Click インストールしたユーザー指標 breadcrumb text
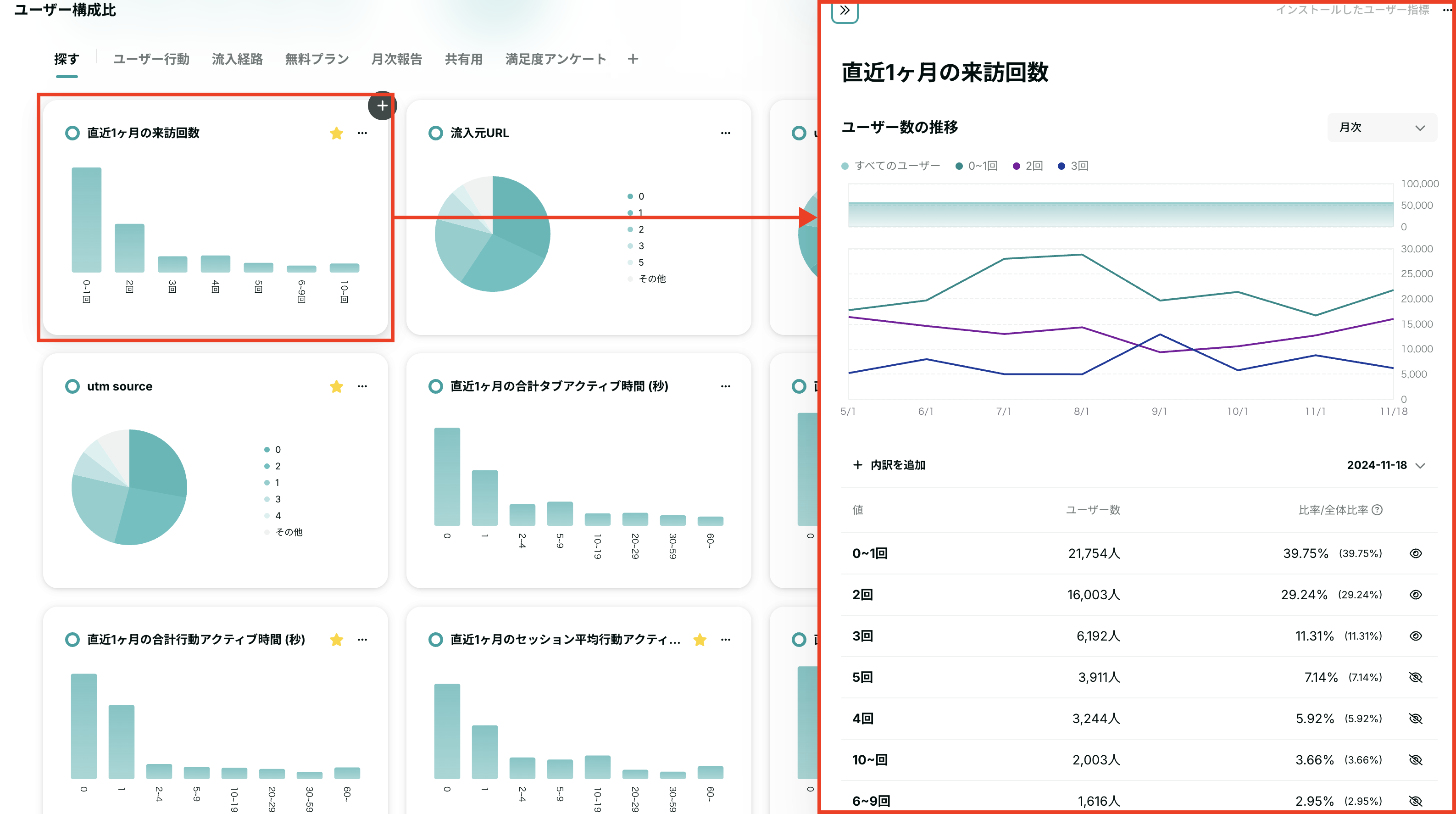This screenshot has width=1456, height=814. tap(1353, 10)
